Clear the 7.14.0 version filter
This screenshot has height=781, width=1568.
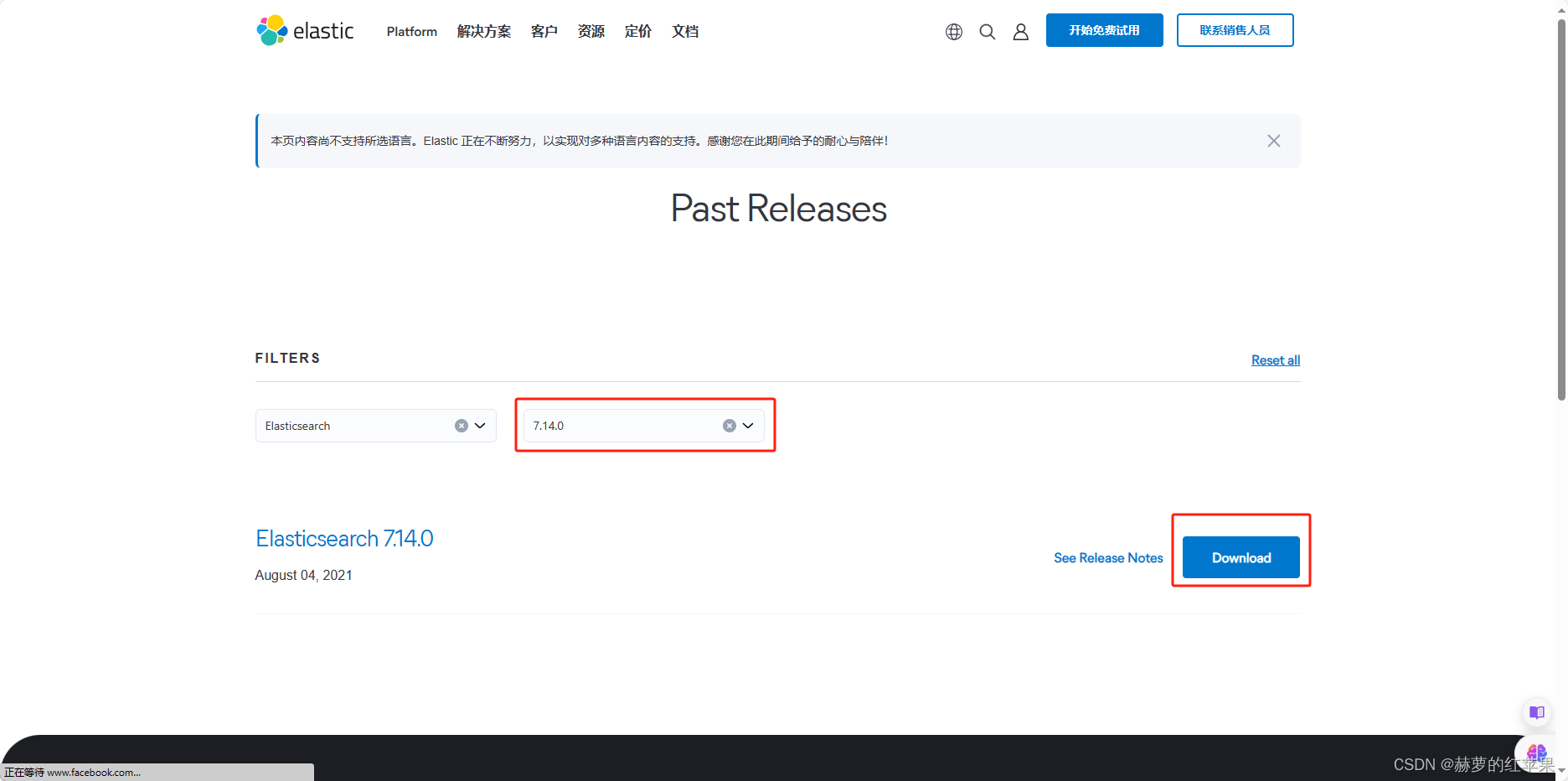[x=730, y=426]
